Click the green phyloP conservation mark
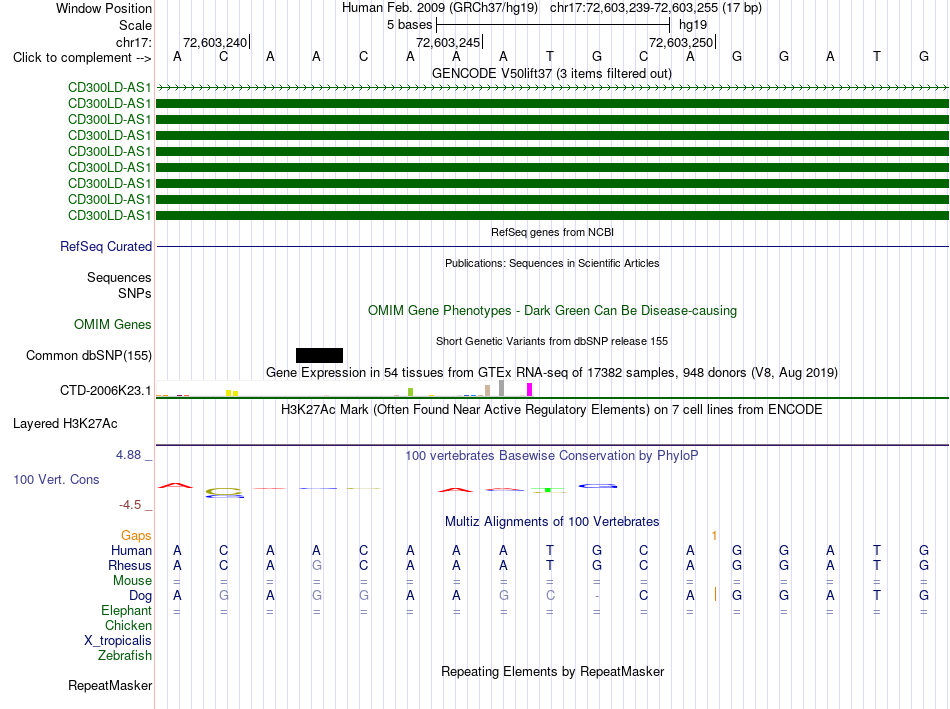The height and width of the screenshot is (709, 950). click(549, 490)
